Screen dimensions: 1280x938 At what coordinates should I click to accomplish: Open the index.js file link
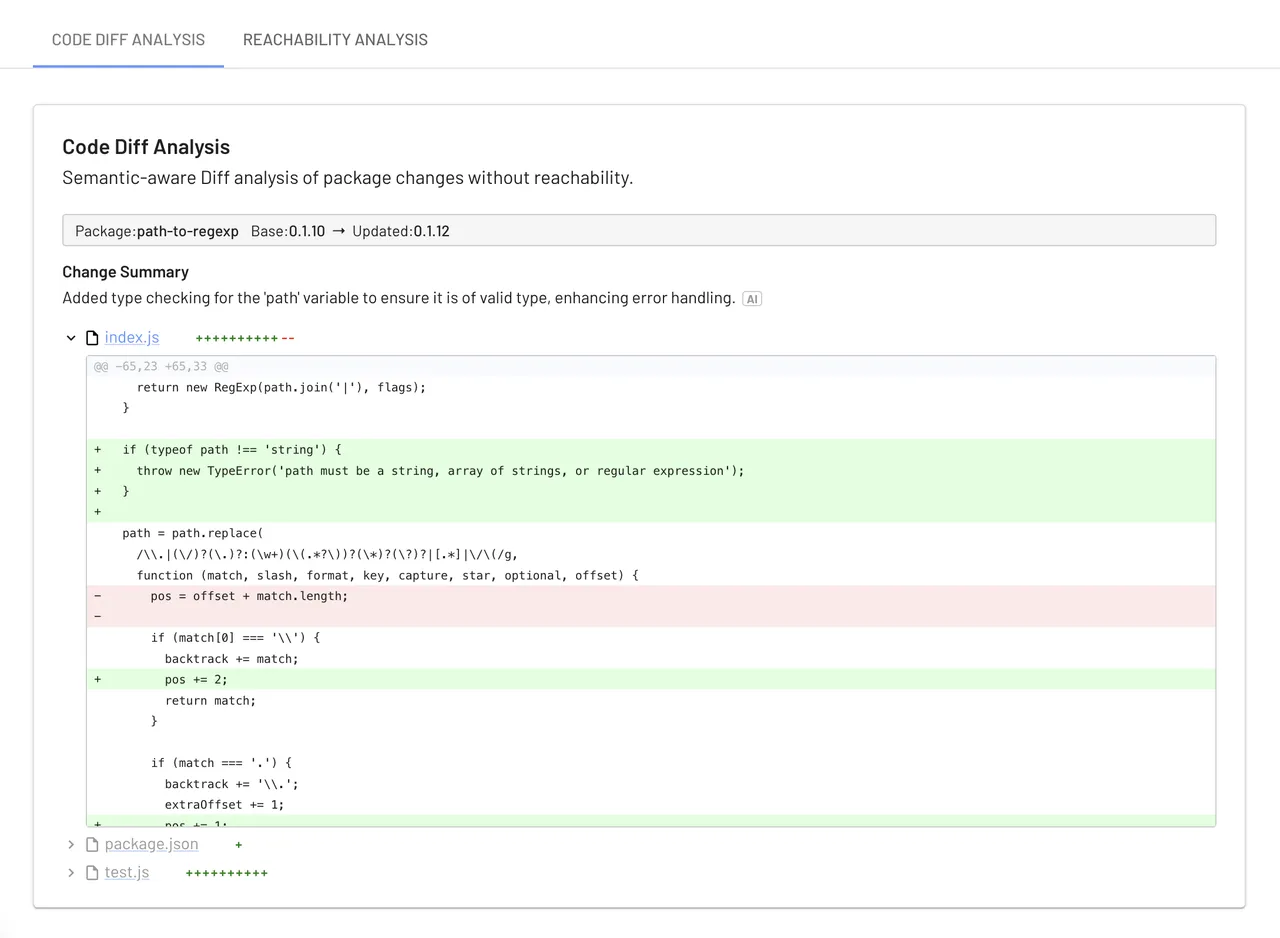(132, 338)
